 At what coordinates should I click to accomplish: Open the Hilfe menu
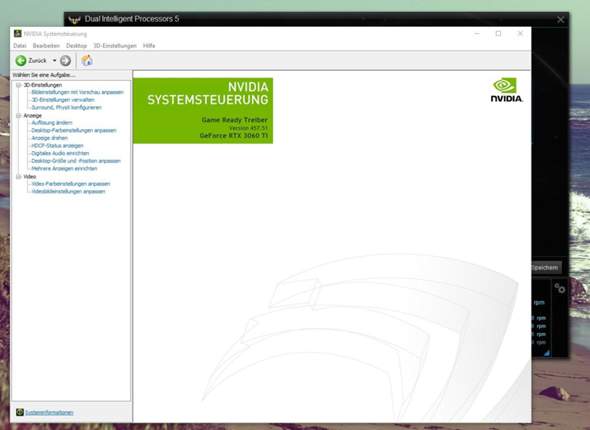(149, 46)
